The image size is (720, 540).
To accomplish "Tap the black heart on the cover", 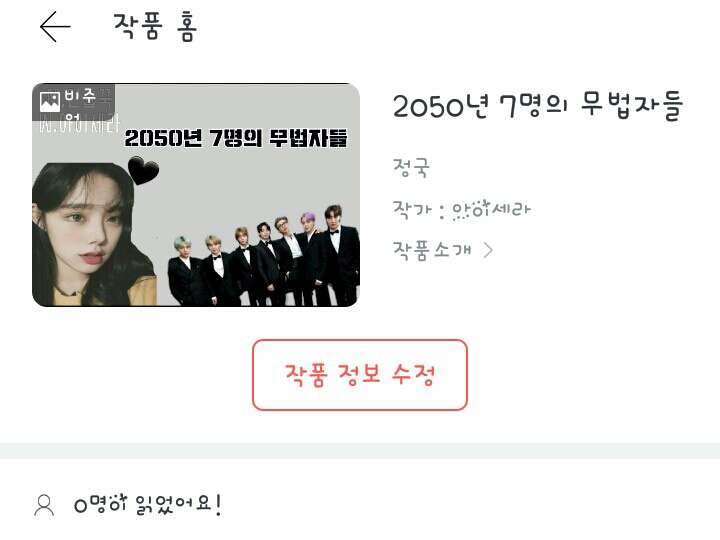I will click(143, 170).
